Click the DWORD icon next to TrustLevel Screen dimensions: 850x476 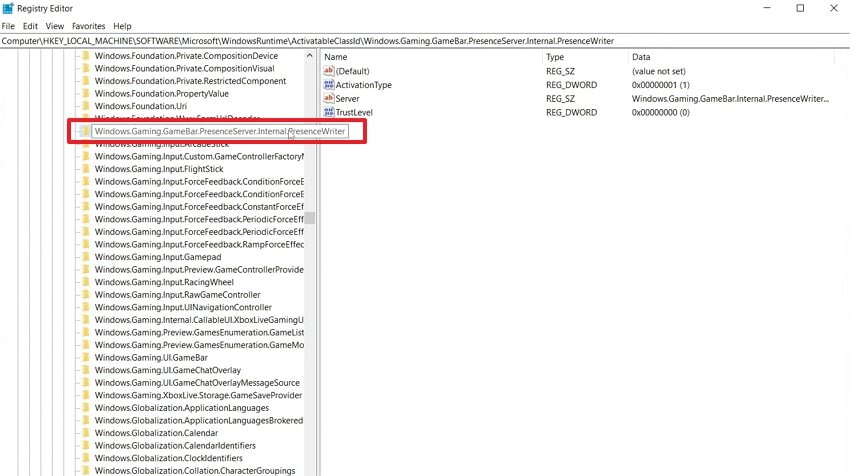[329, 112]
